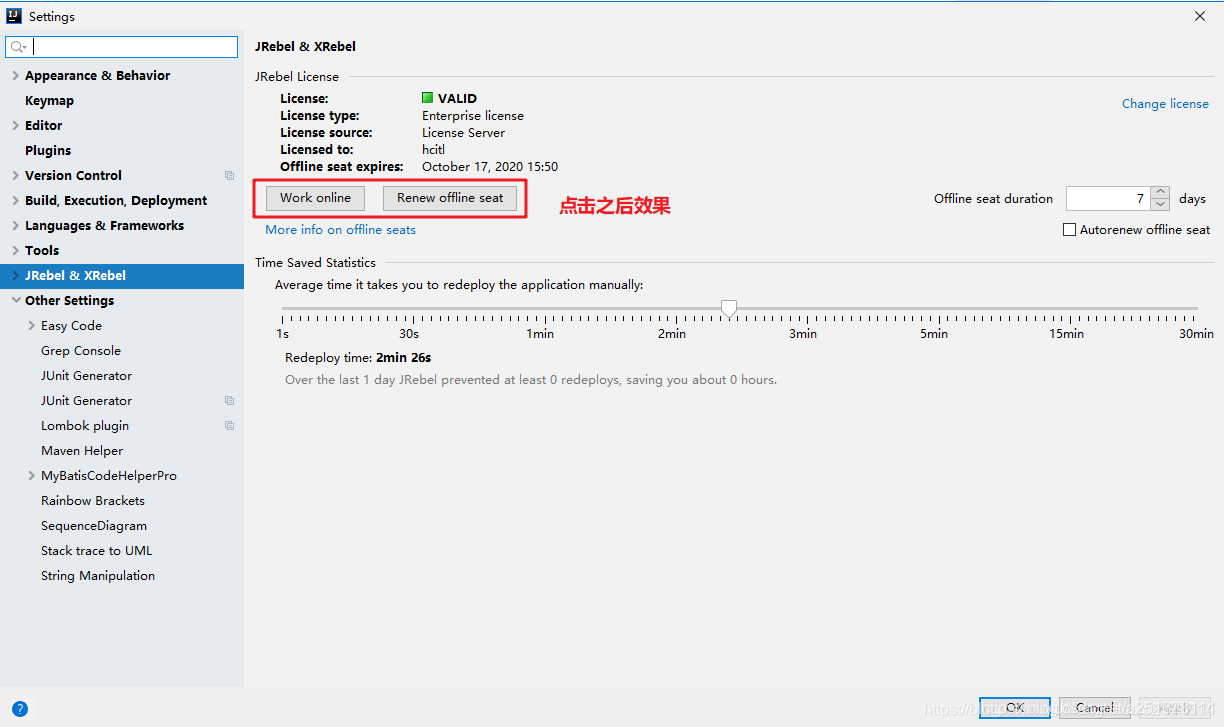Click the IntelliJ logo in the title bar
1224x727 pixels.
(15, 16)
